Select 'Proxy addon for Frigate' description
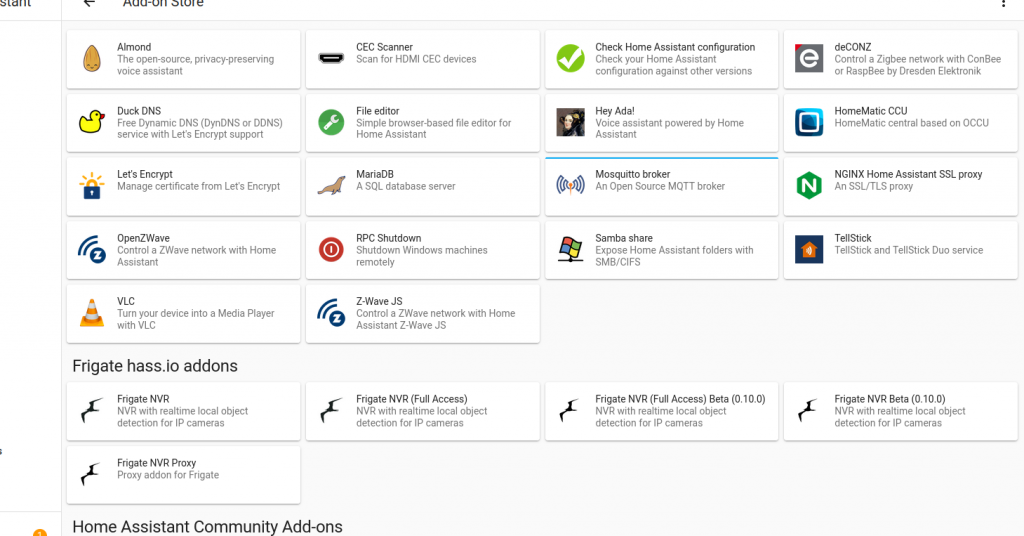The height and width of the screenshot is (536, 1024). (168, 475)
